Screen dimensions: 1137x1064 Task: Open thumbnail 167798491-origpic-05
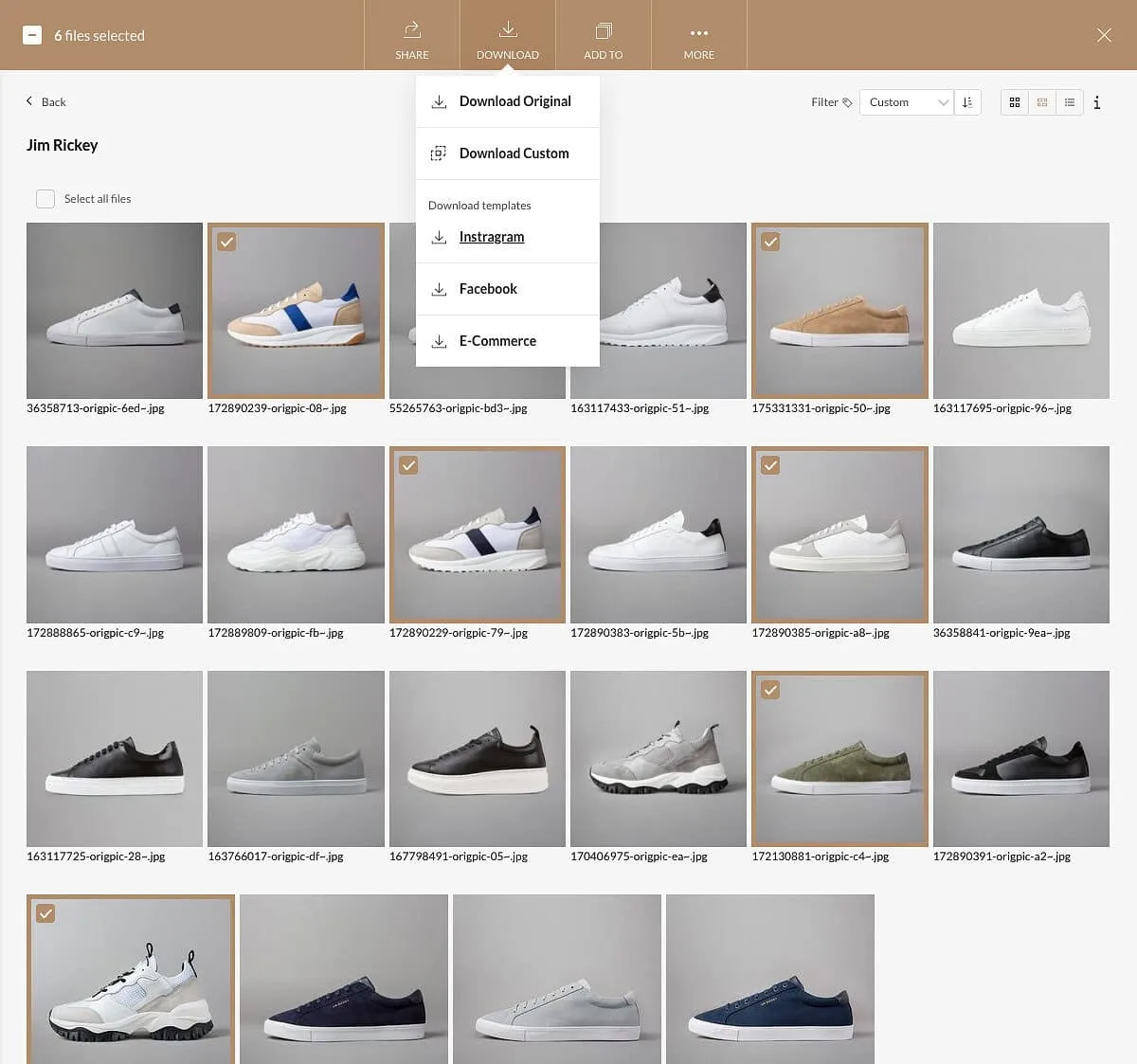click(478, 759)
